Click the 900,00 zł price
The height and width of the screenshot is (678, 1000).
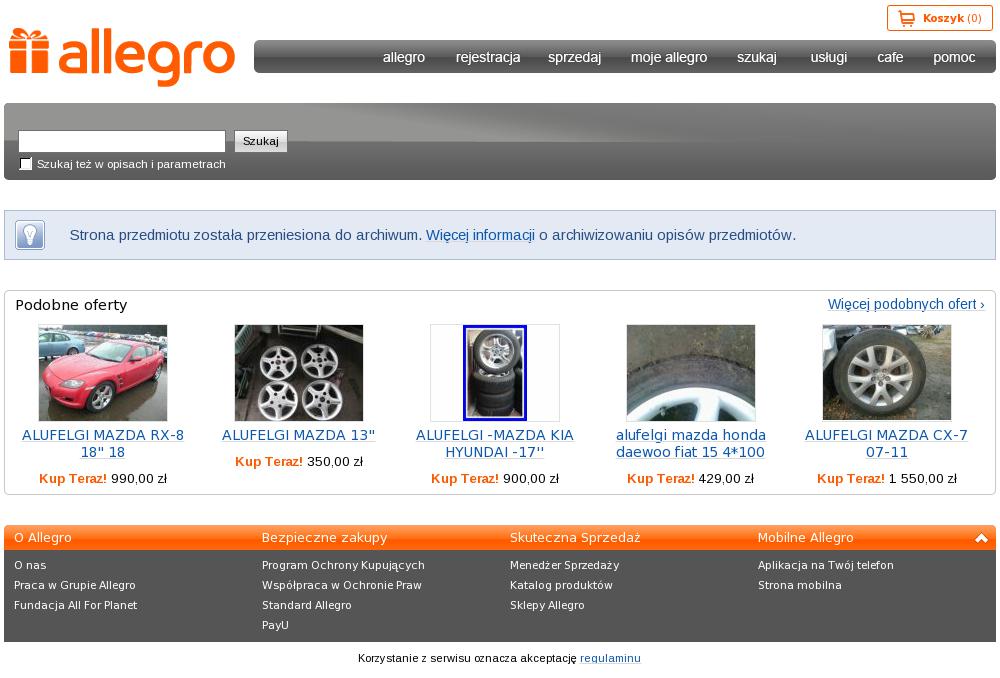tap(531, 478)
